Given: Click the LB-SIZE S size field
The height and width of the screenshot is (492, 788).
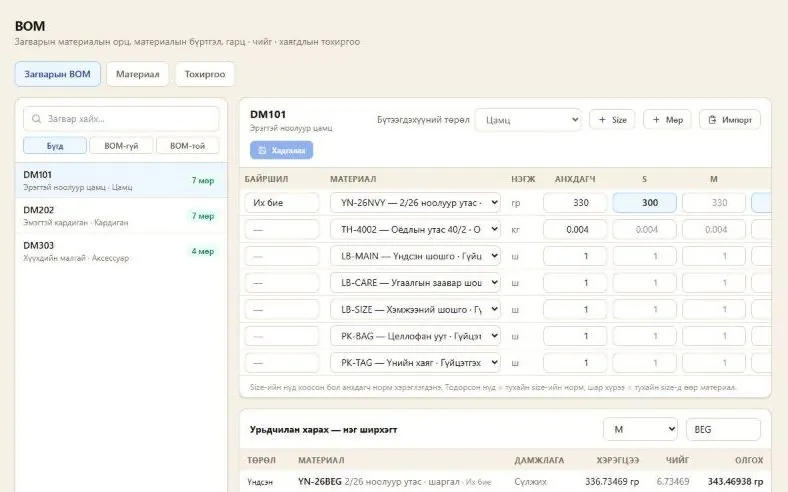Looking at the screenshot, I should coord(644,309).
